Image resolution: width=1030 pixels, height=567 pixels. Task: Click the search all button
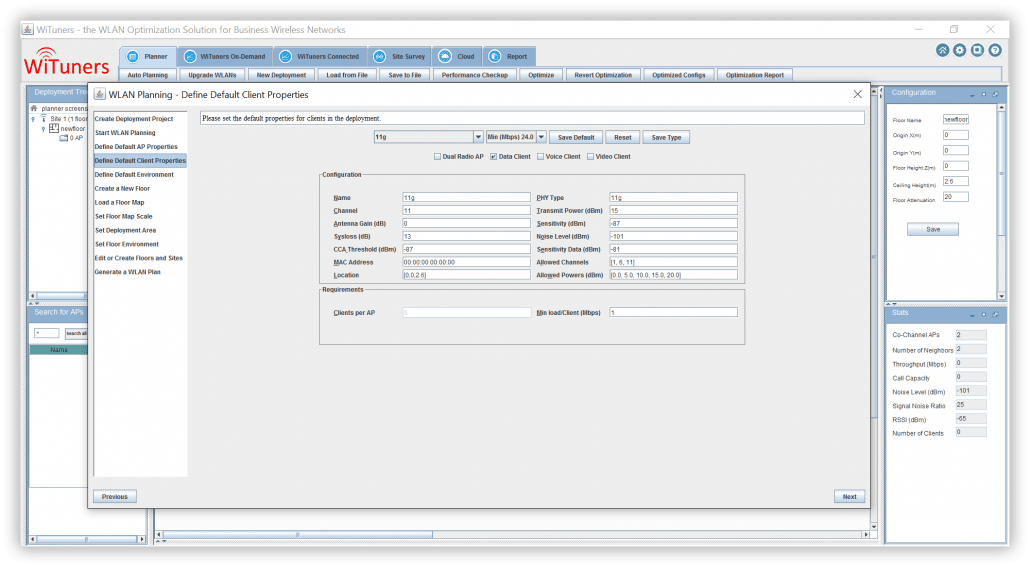coord(76,334)
